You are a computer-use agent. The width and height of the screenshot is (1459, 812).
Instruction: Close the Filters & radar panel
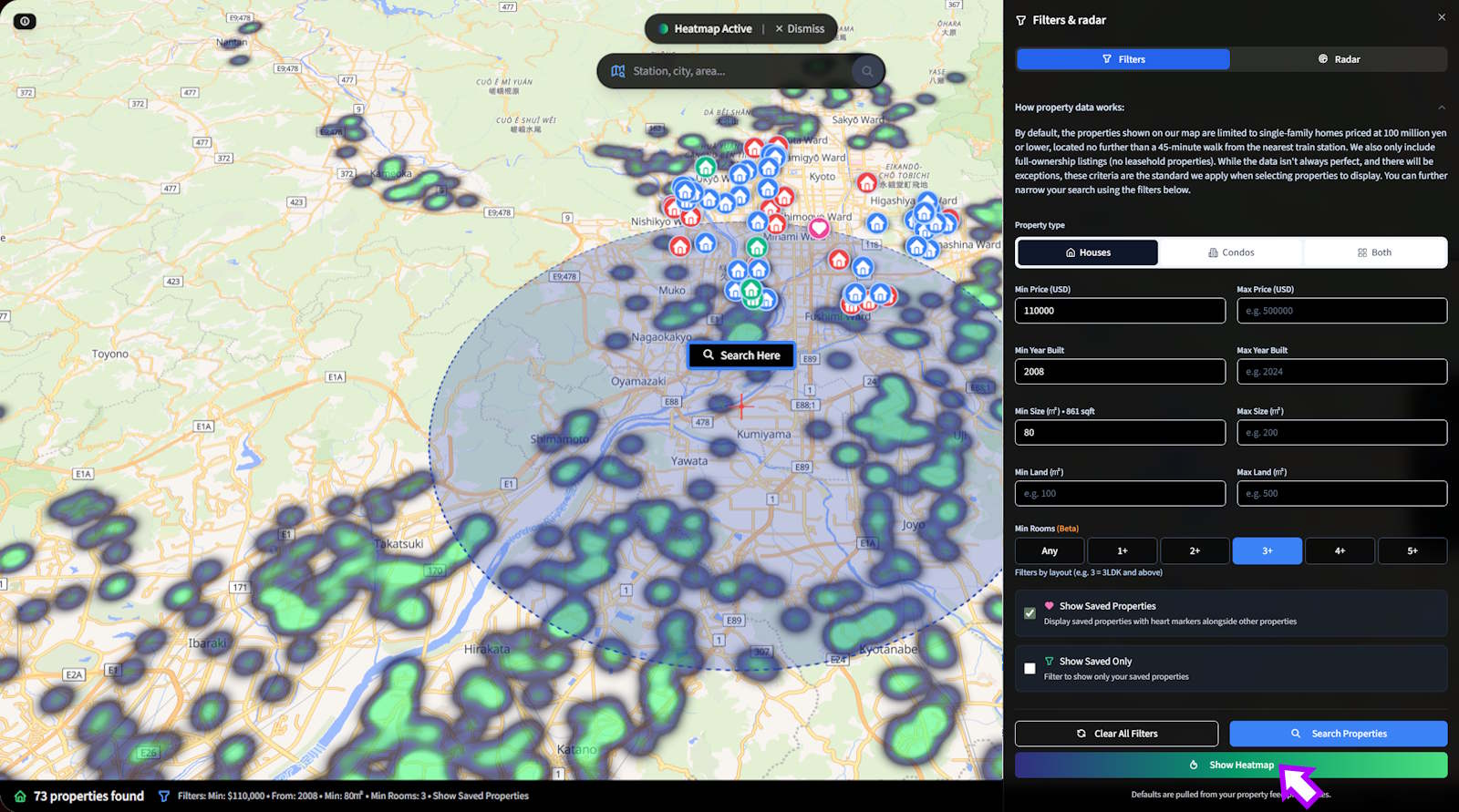[1442, 17]
